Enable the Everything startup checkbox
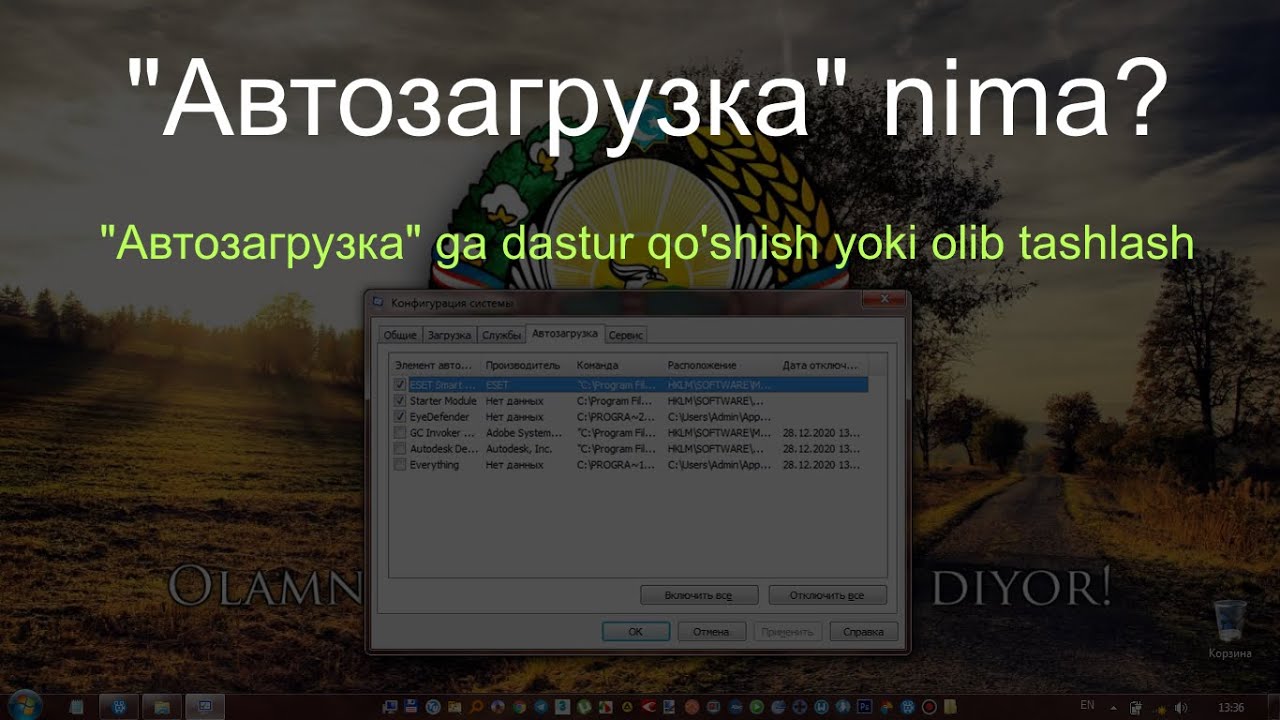Screen dimensions: 1280x720 pos(400,465)
